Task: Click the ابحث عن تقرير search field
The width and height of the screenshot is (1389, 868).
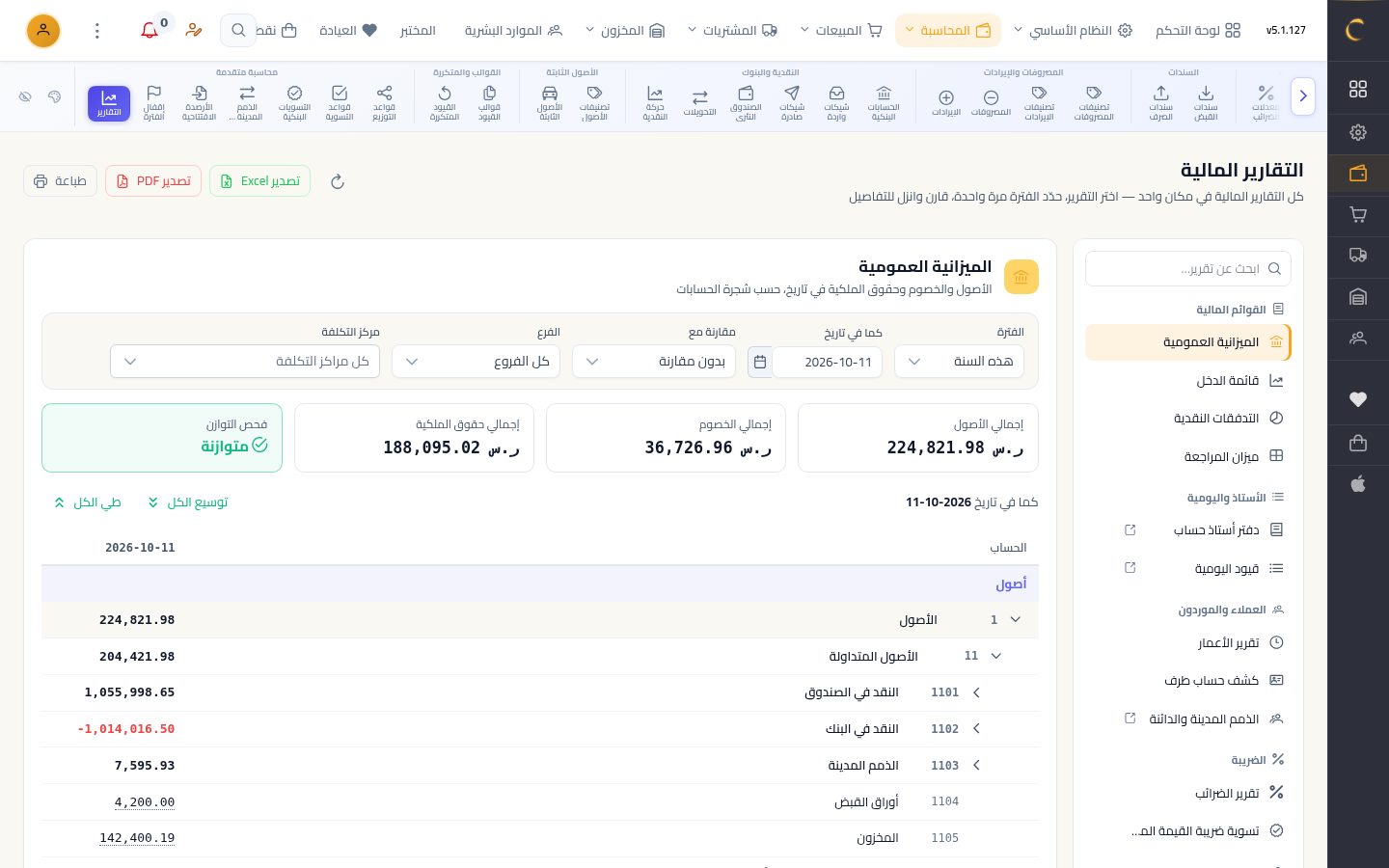Action: (x=1188, y=269)
